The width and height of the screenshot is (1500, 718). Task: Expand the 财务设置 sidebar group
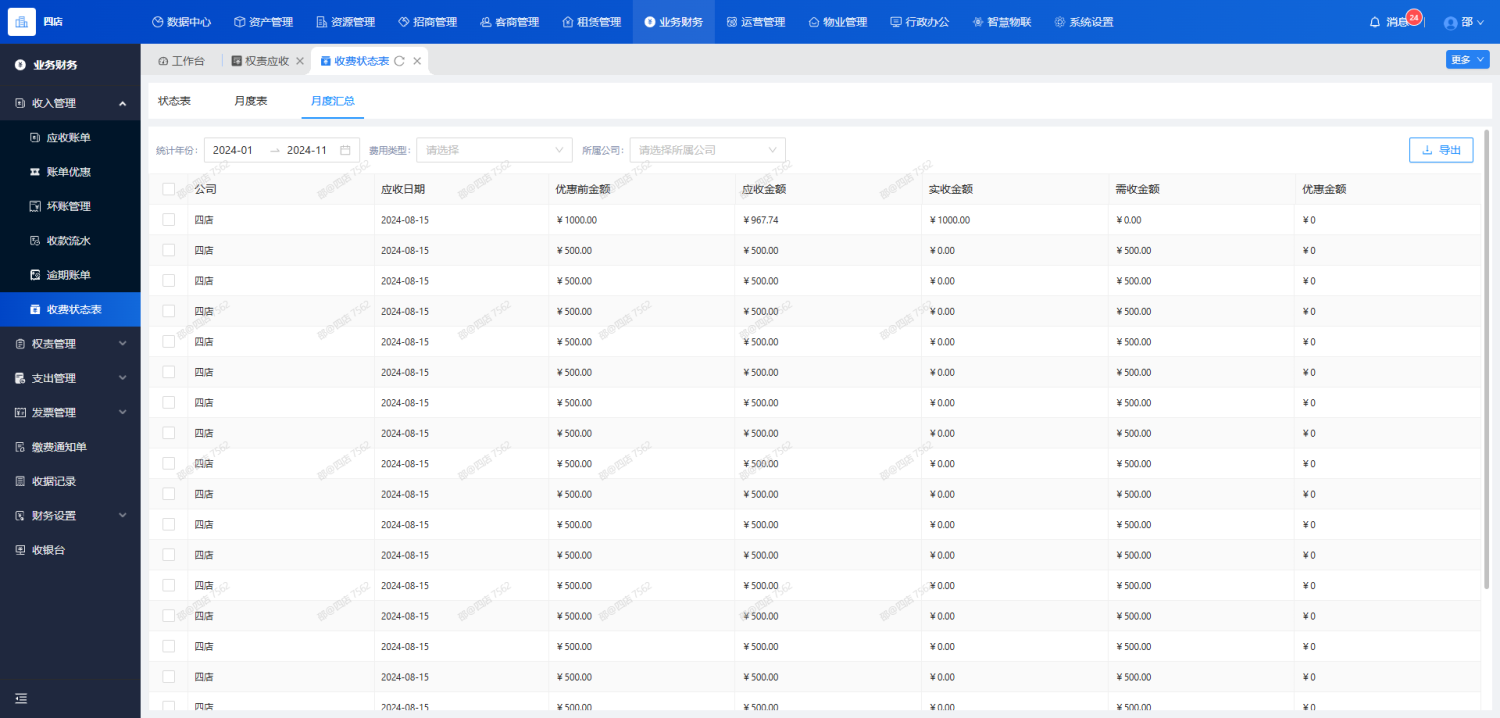click(x=70, y=515)
